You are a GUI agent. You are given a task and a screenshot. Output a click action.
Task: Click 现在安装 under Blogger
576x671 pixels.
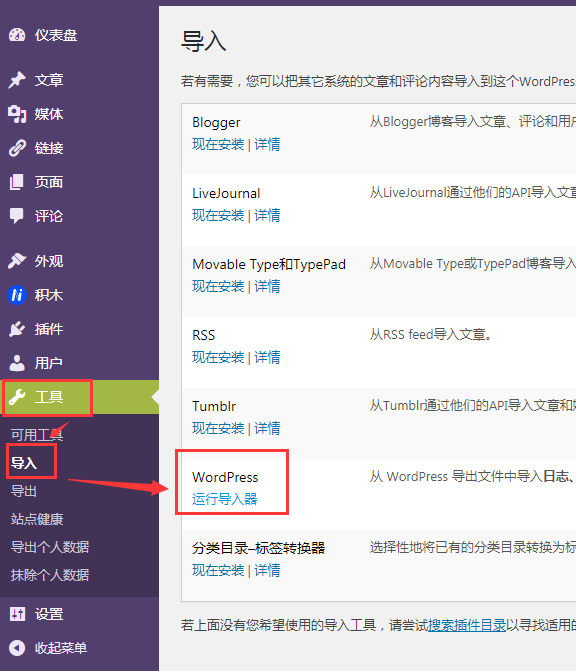(x=218, y=144)
